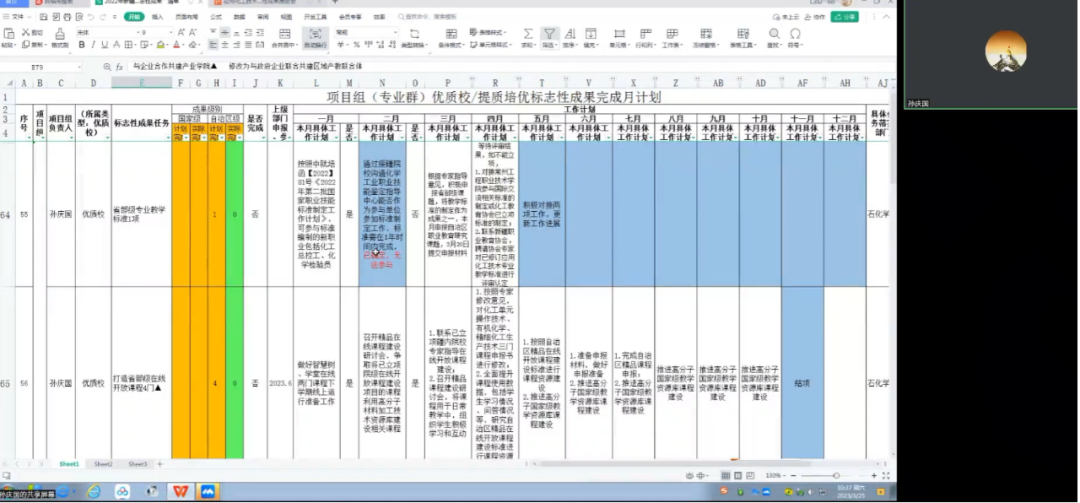1080x503 pixels.
Task: Open filter dropdown on 序号 column header
Action: pyautogui.click(x=29, y=138)
